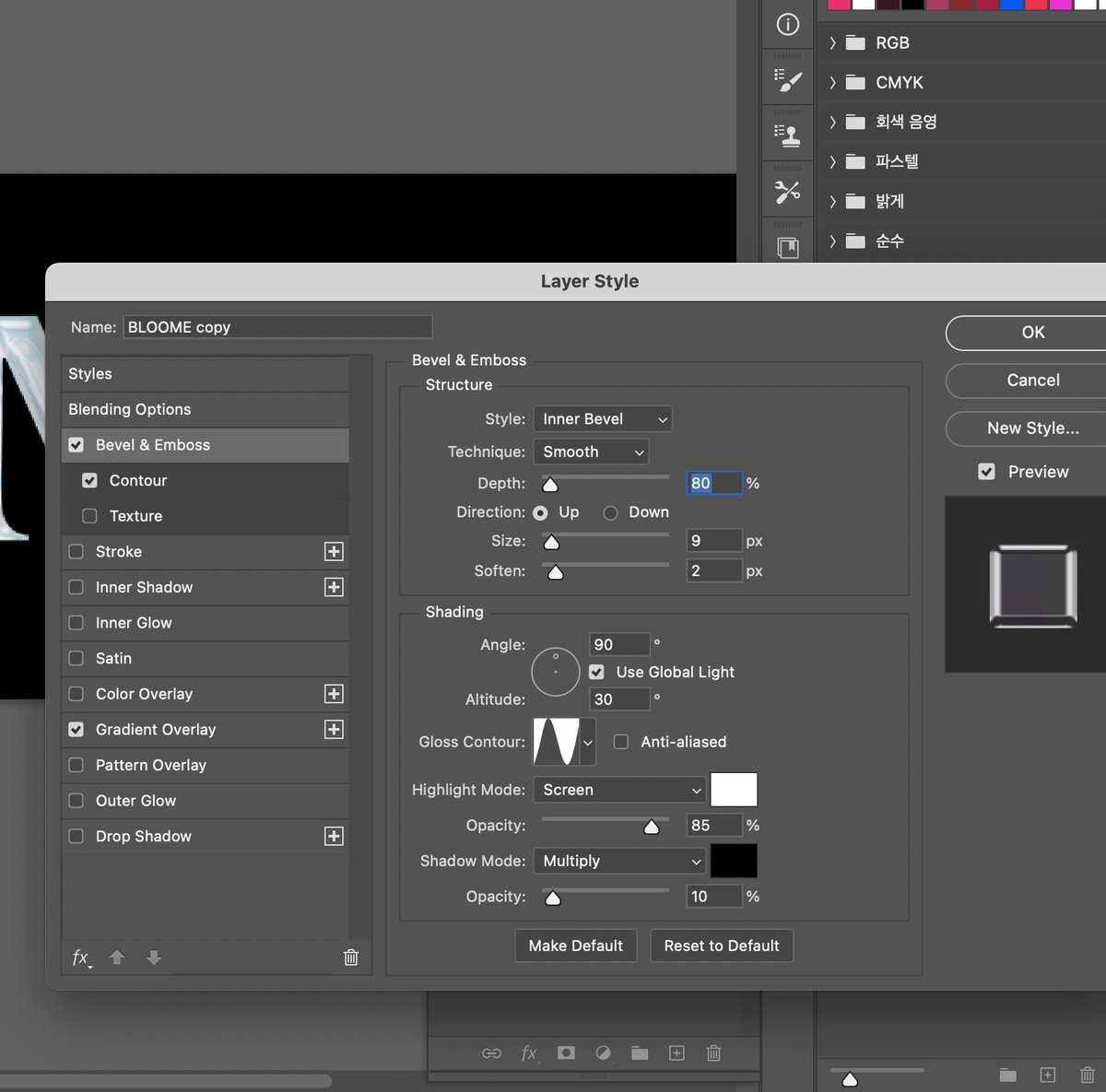
Task: Open the Libraries panel icon
Action: (788, 247)
